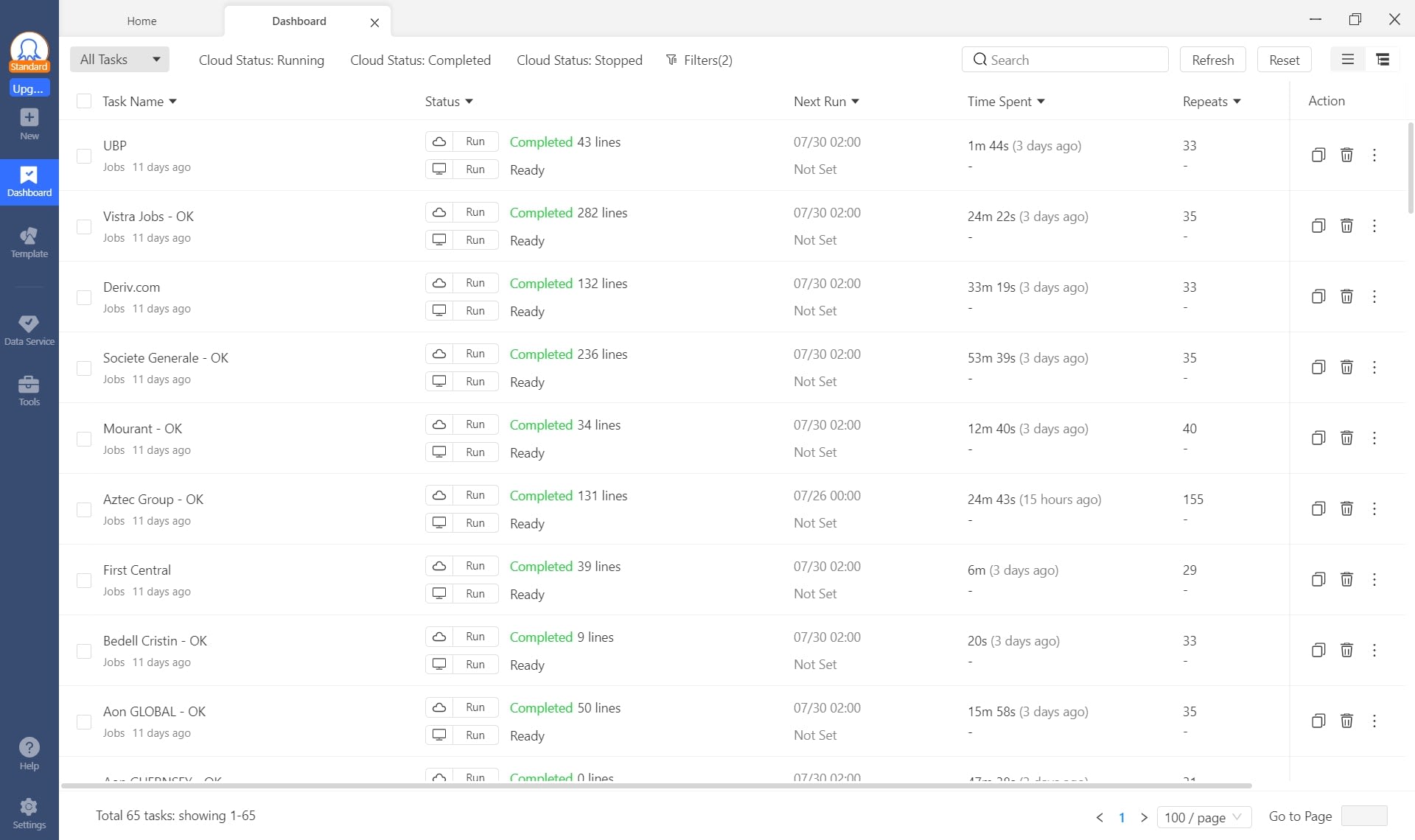This screenshot has width=1415, height=840.
Task: Check the Bedell Cristin - OK checkbox
Action: click(x=84, y=651)
